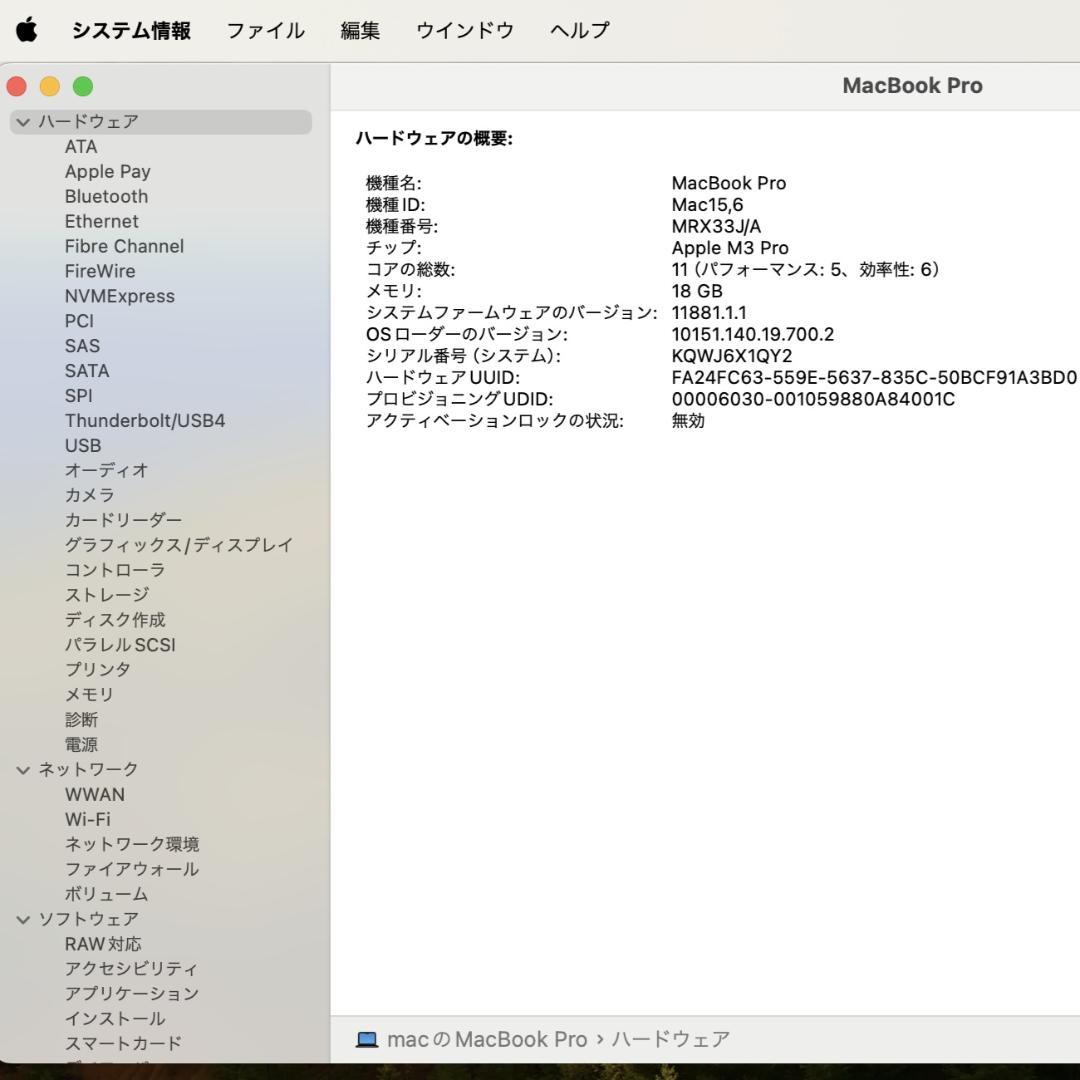Collapse the ハードウェア section
The image size is (1080, 1080).
(x=22, y=121)
